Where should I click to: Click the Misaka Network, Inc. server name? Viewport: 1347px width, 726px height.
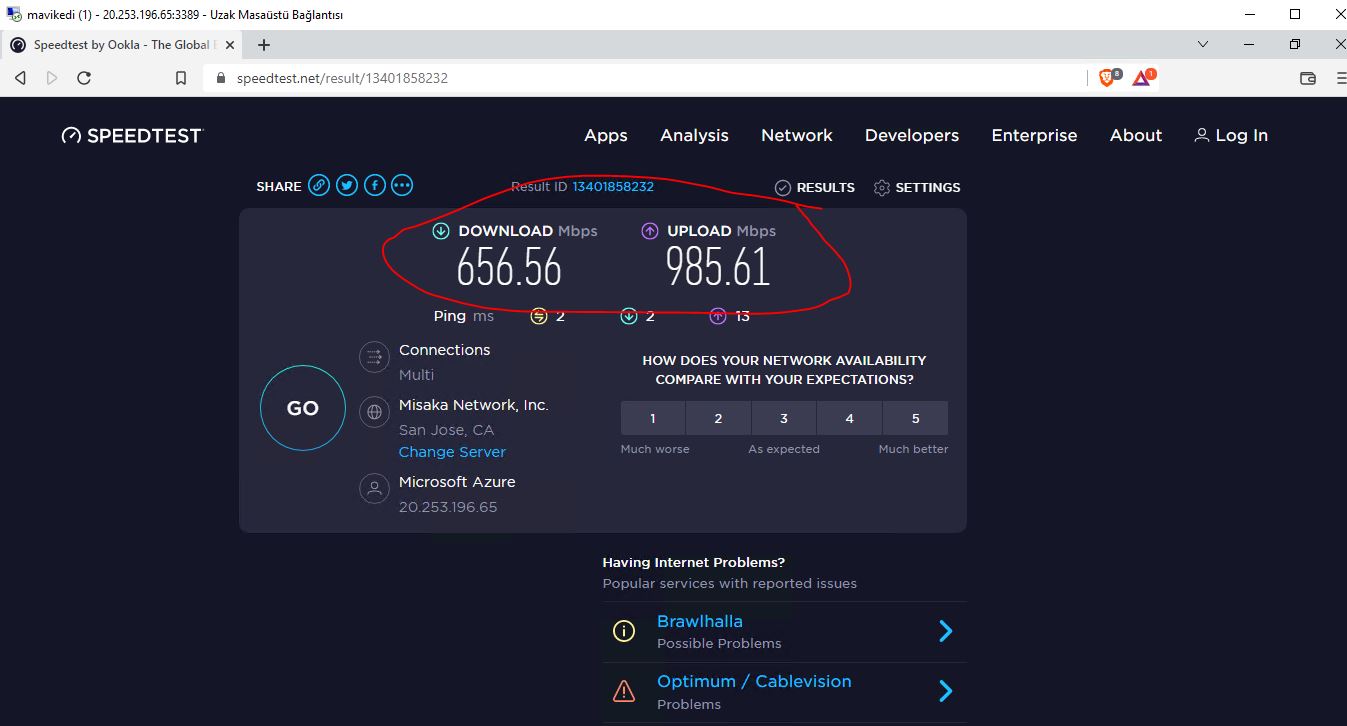474,405
